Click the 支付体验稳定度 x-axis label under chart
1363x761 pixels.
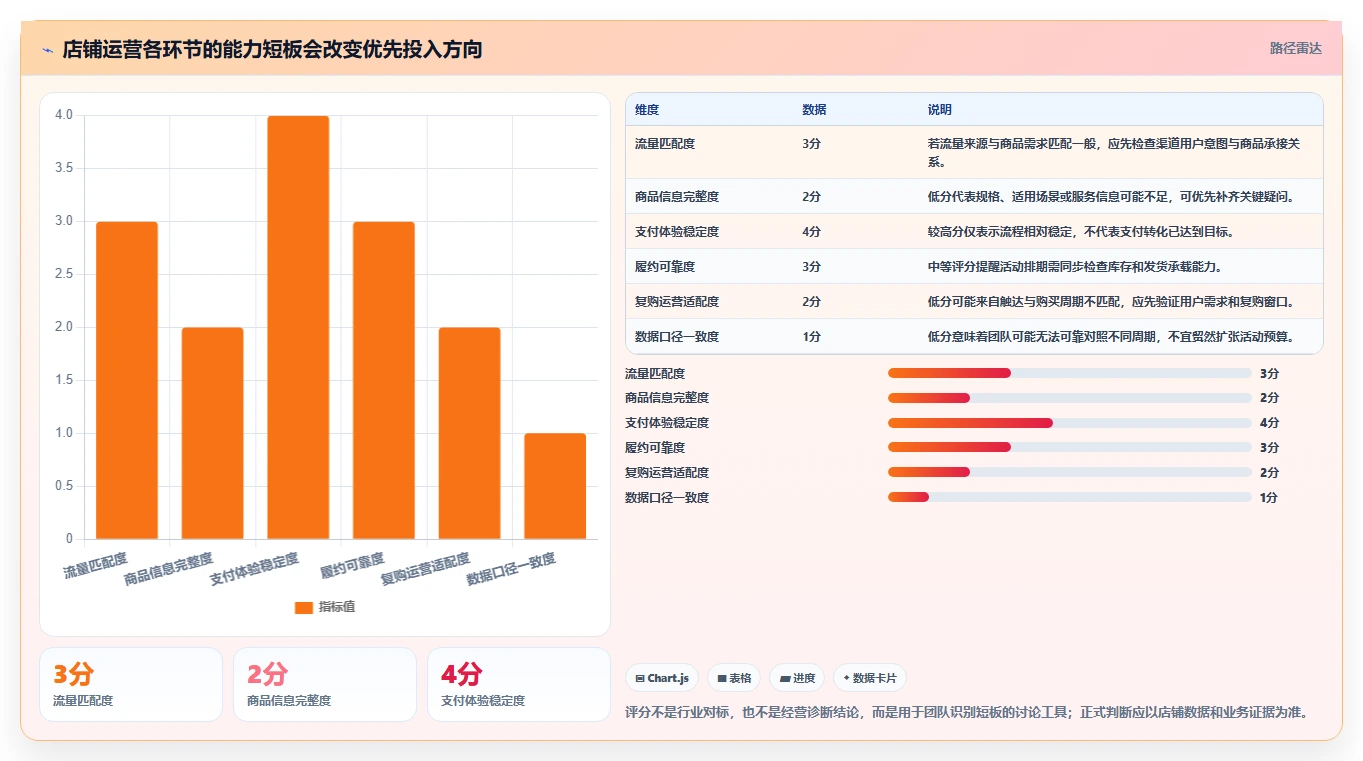[254, 569]
